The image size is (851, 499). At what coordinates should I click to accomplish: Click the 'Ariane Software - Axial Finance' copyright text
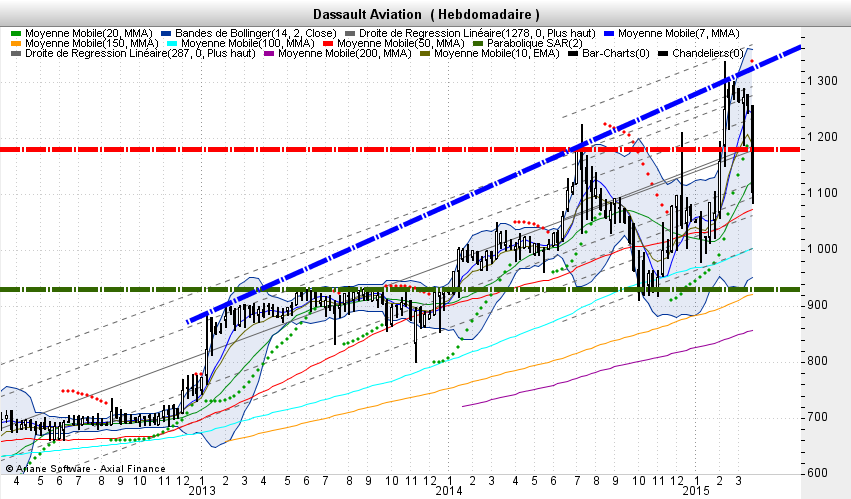85,469
